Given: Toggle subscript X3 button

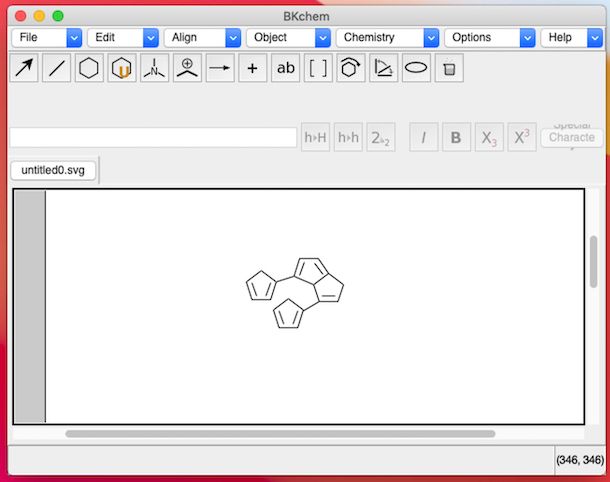Looking at the screenshot, I should (489, 137).
